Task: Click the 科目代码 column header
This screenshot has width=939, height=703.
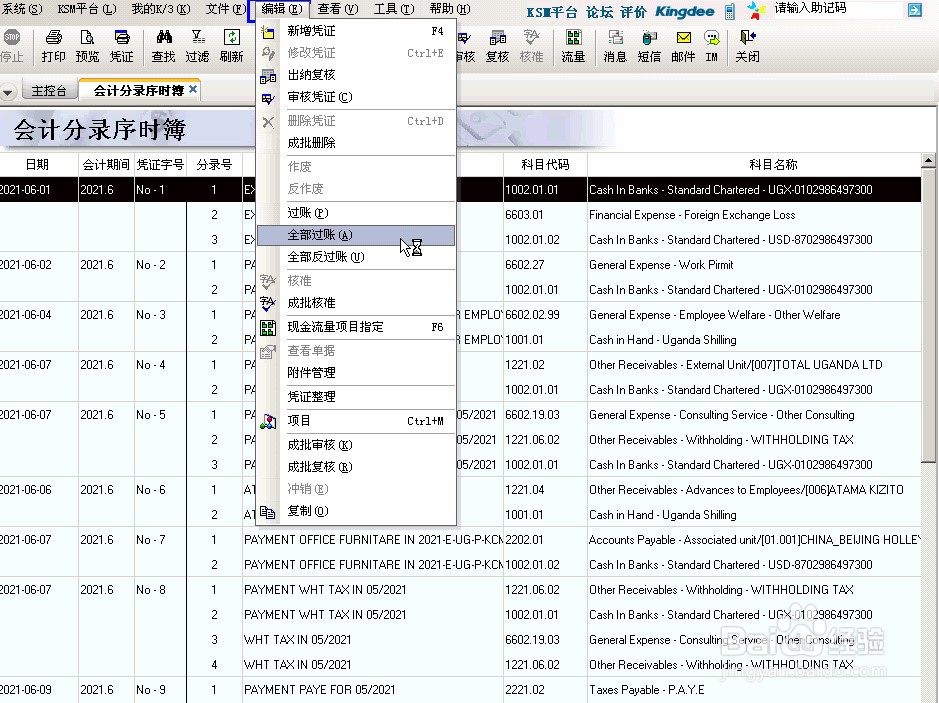Action: pyautogui.click(x=545, y=165)
